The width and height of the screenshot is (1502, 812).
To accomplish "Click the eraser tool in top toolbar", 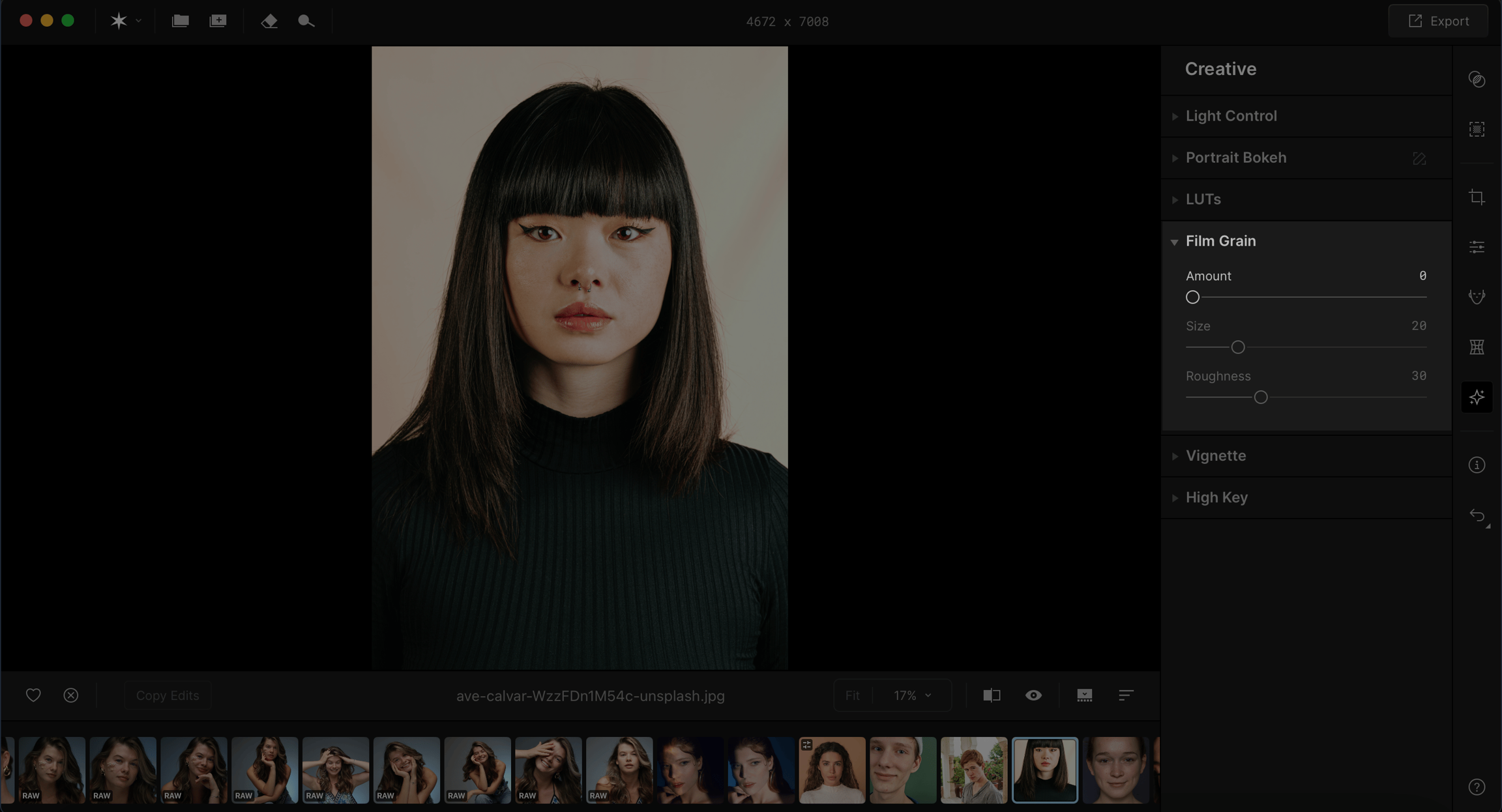I will point(269,22).
